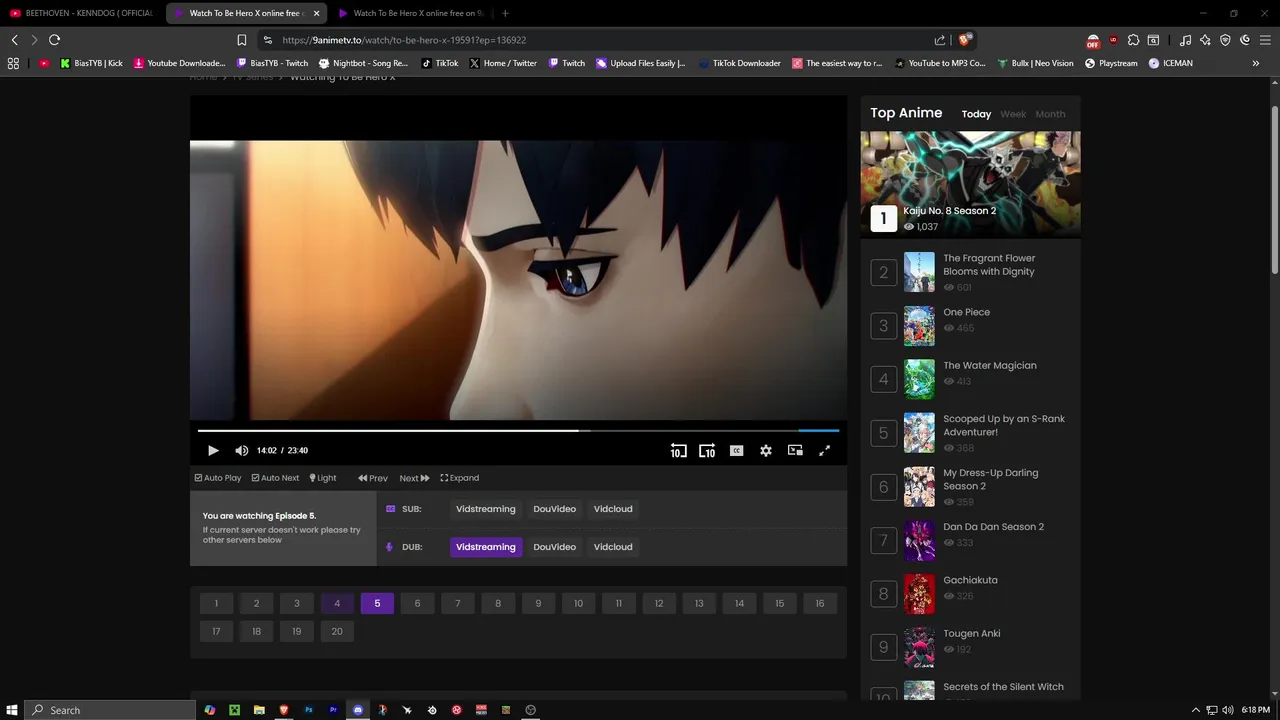Go to previous episode with Prev
This screenshot has height=720, width=1280.
pyautogui.click(x=373, y=478)
